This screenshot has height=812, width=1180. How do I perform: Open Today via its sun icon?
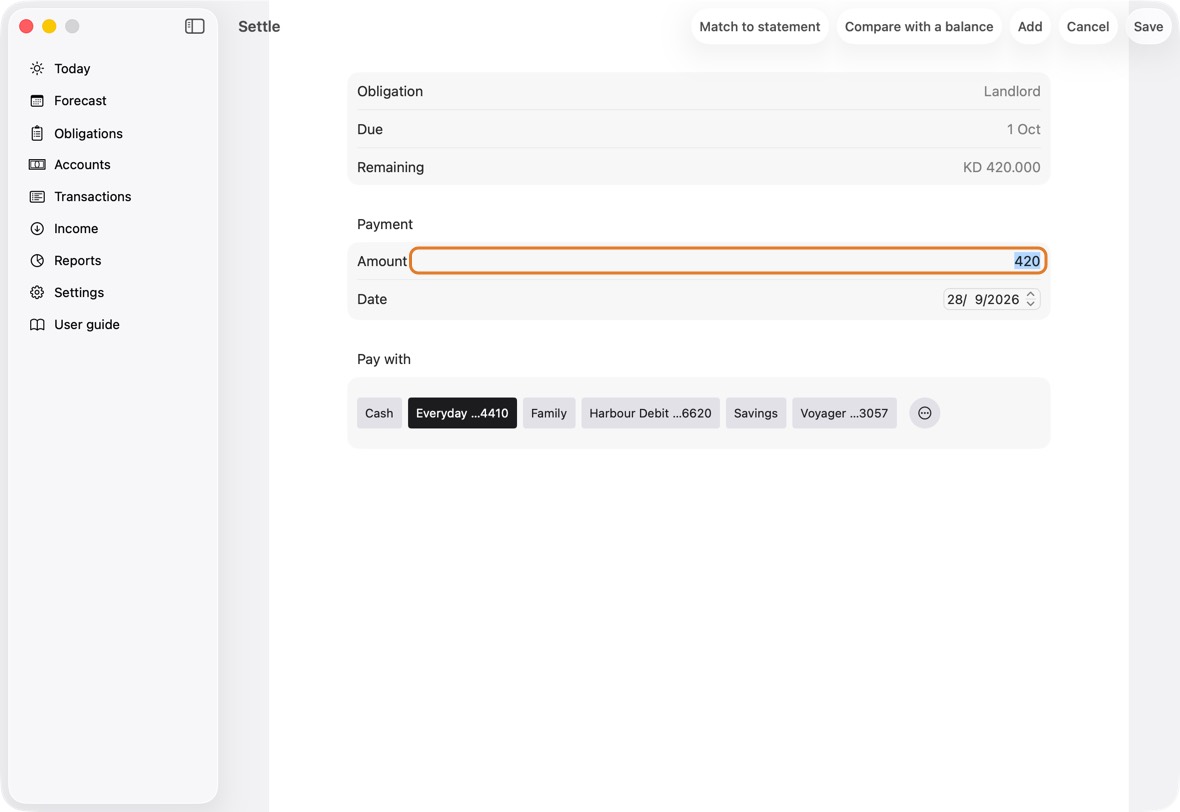[x=37, y=68]
